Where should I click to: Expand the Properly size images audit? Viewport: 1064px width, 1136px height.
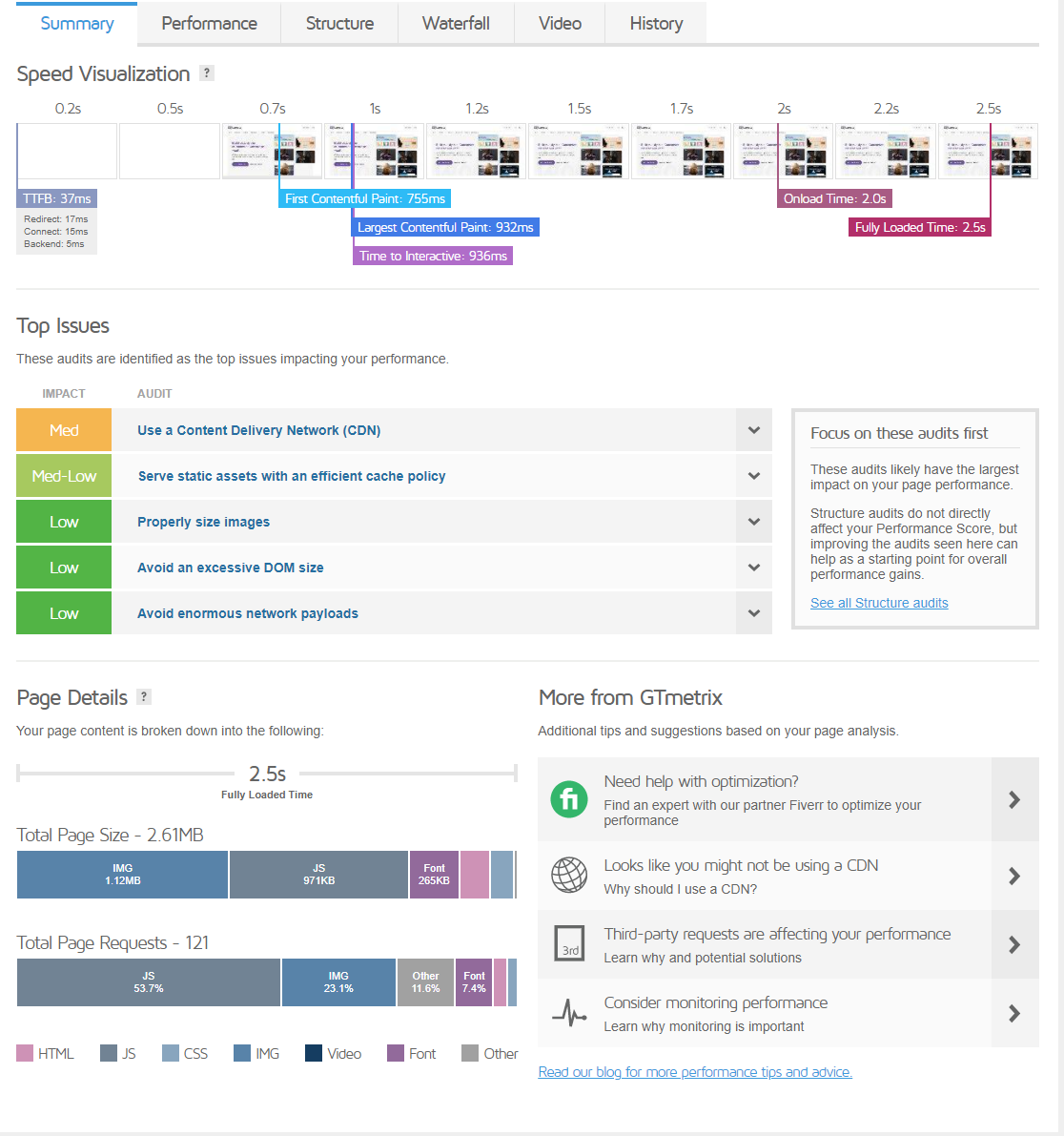point(753,521)
